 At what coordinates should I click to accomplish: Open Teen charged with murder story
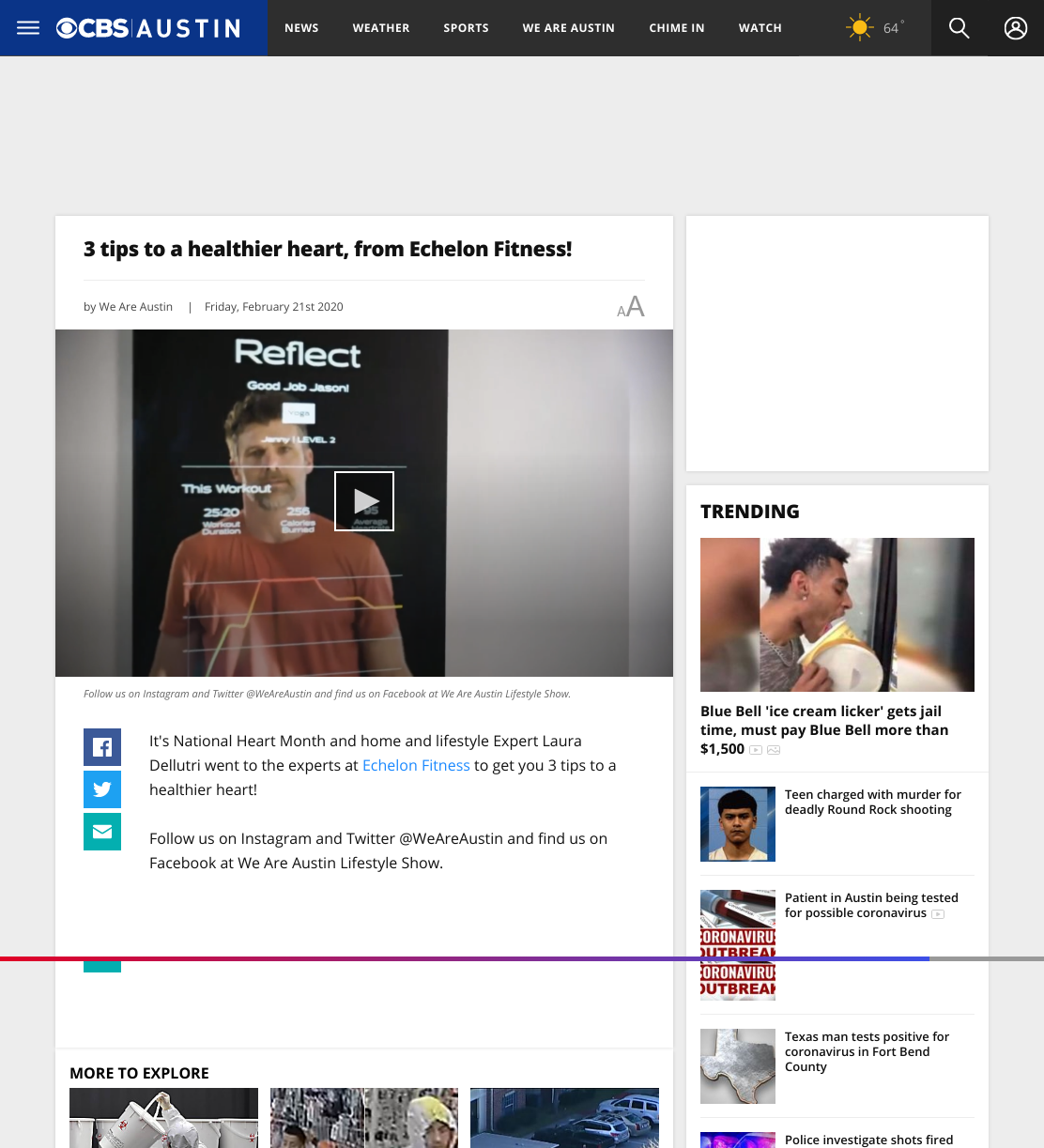[873, 802]
